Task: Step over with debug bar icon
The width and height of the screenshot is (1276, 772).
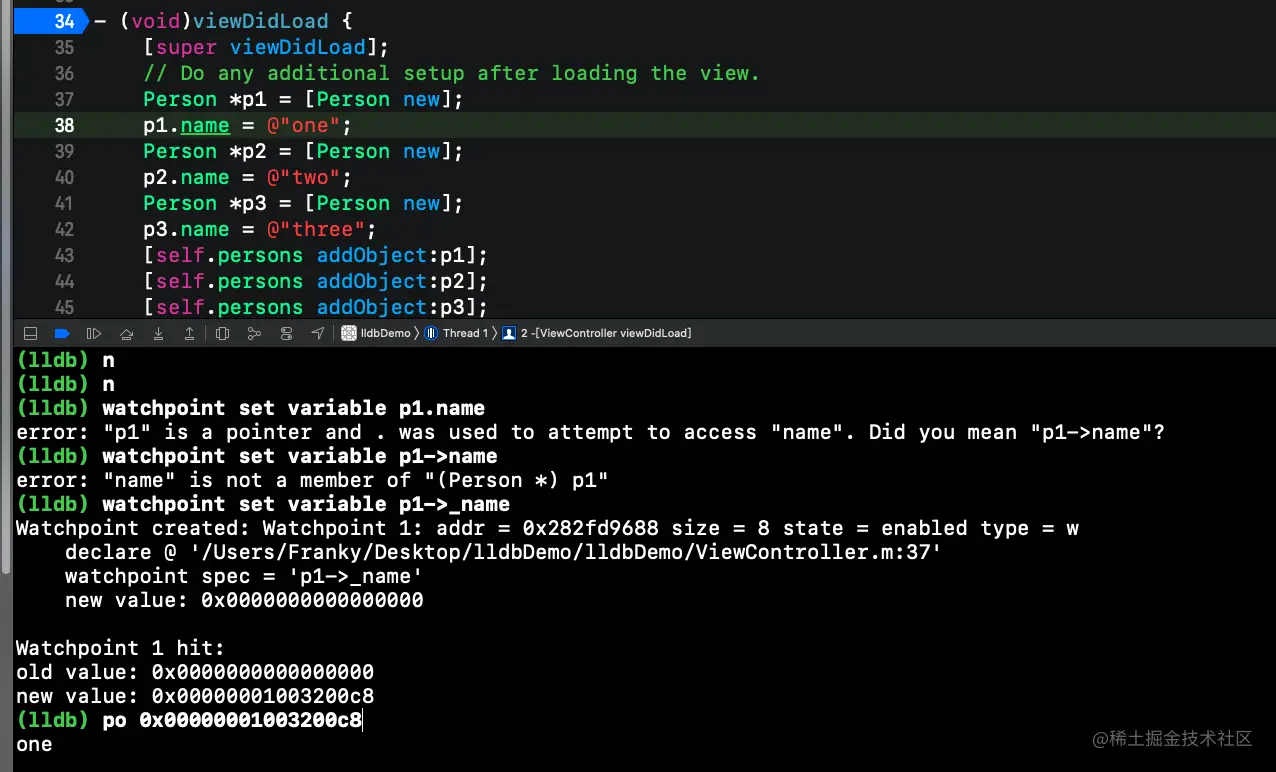Action: point(126,333)
